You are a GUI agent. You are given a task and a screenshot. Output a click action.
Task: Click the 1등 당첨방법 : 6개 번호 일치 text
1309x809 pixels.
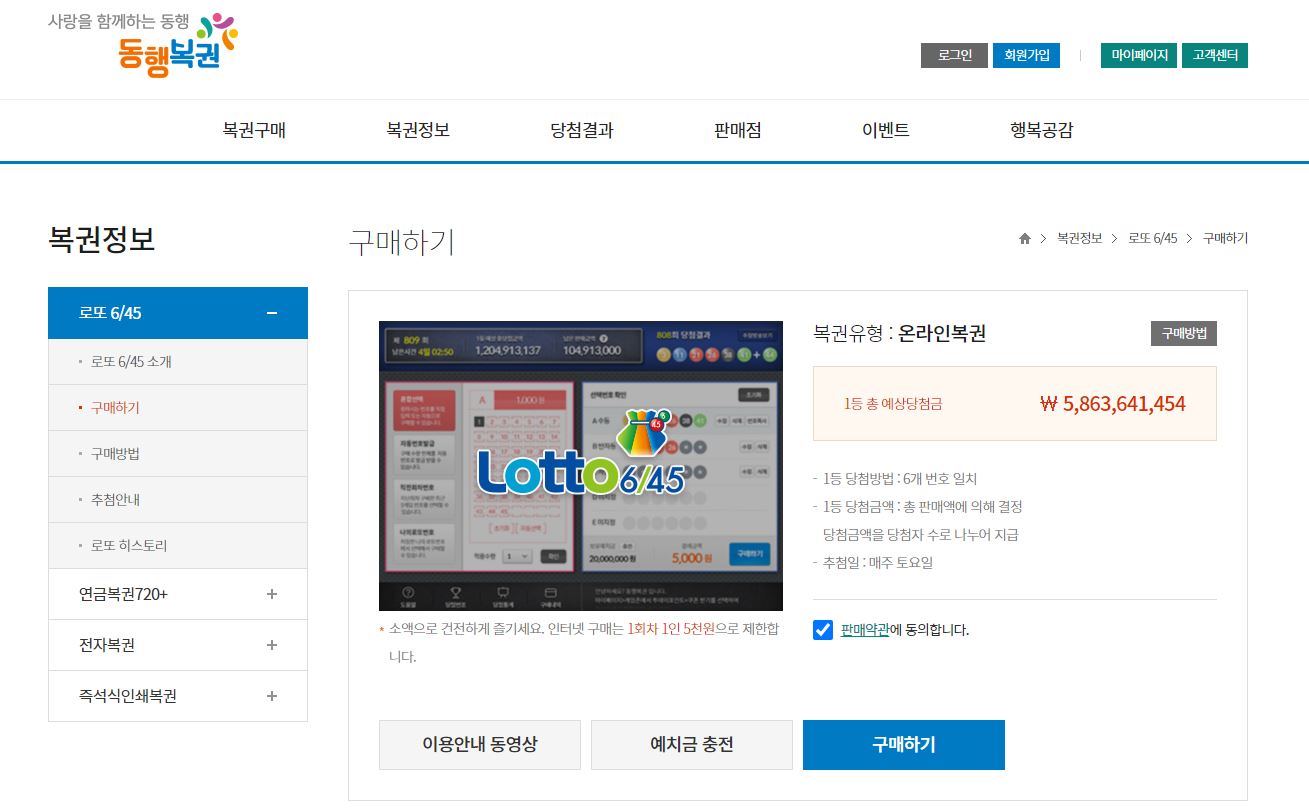[x=900, y=479]
